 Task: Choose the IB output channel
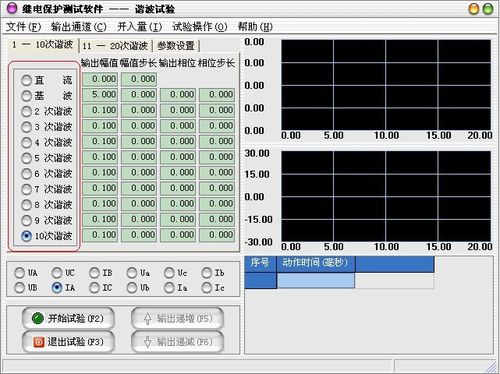pyautogui.click(x=94, y=273)
